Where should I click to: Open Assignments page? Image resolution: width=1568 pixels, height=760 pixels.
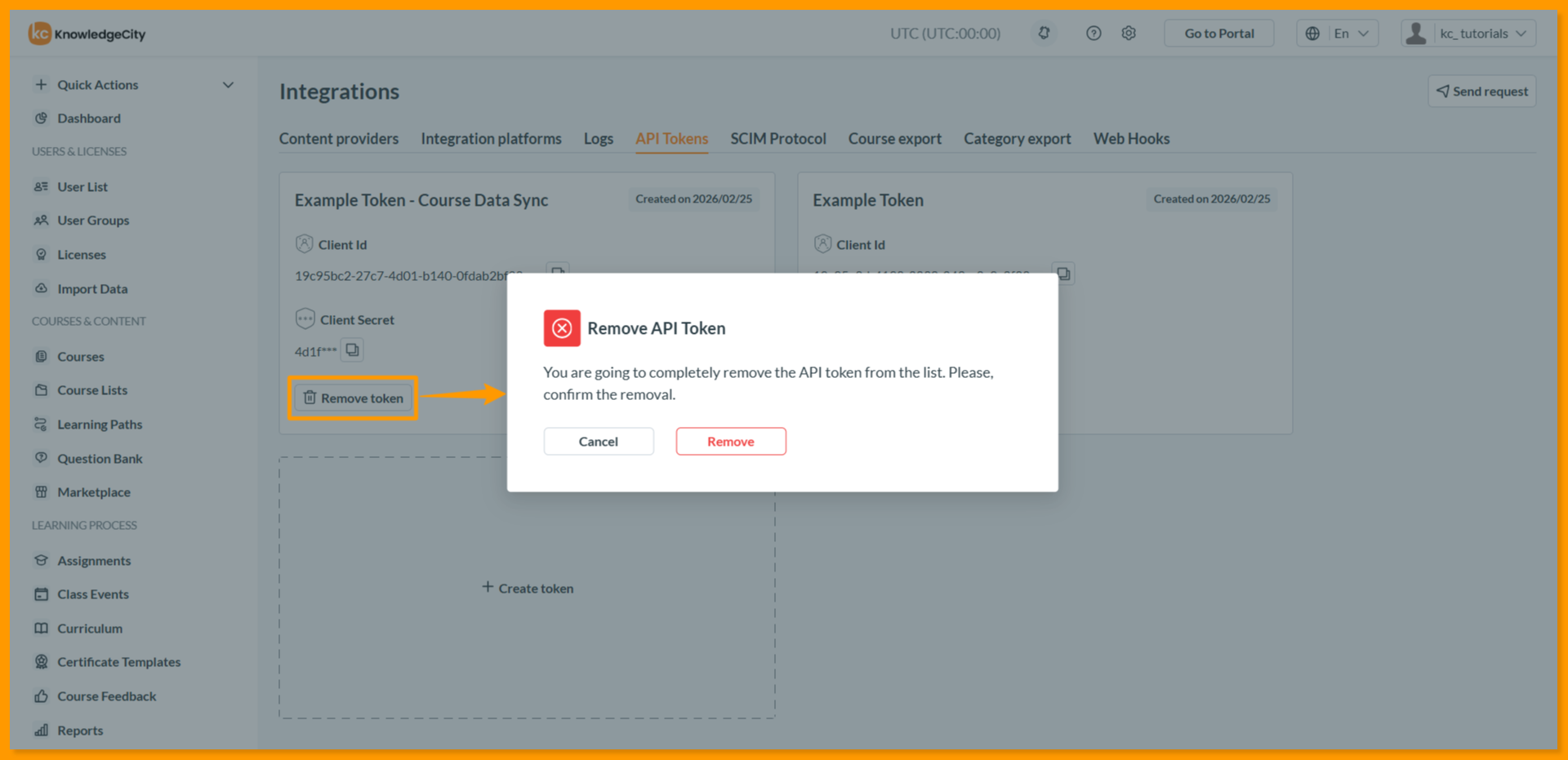94,561
